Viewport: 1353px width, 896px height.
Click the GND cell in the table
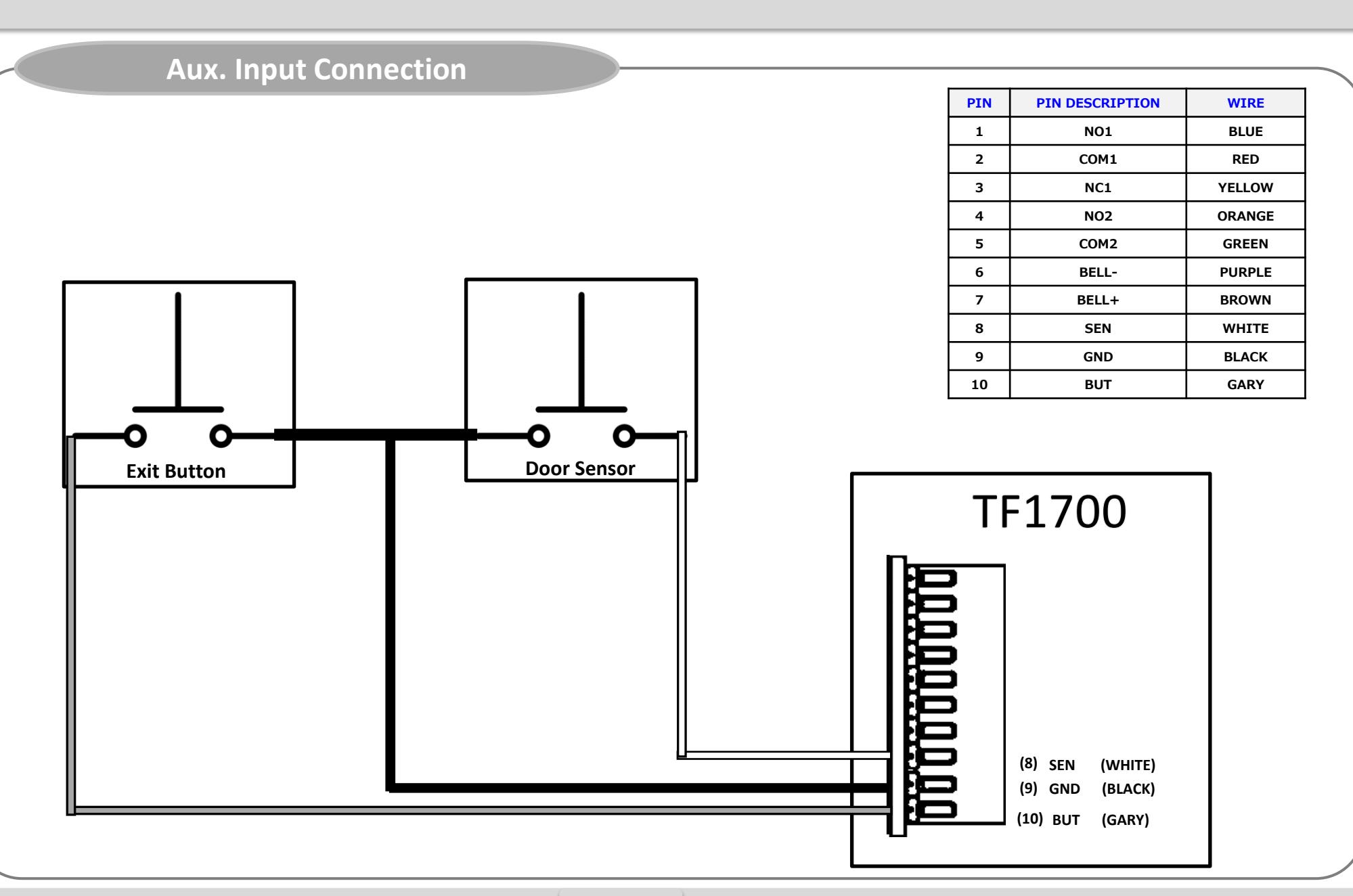point(1098,357)
